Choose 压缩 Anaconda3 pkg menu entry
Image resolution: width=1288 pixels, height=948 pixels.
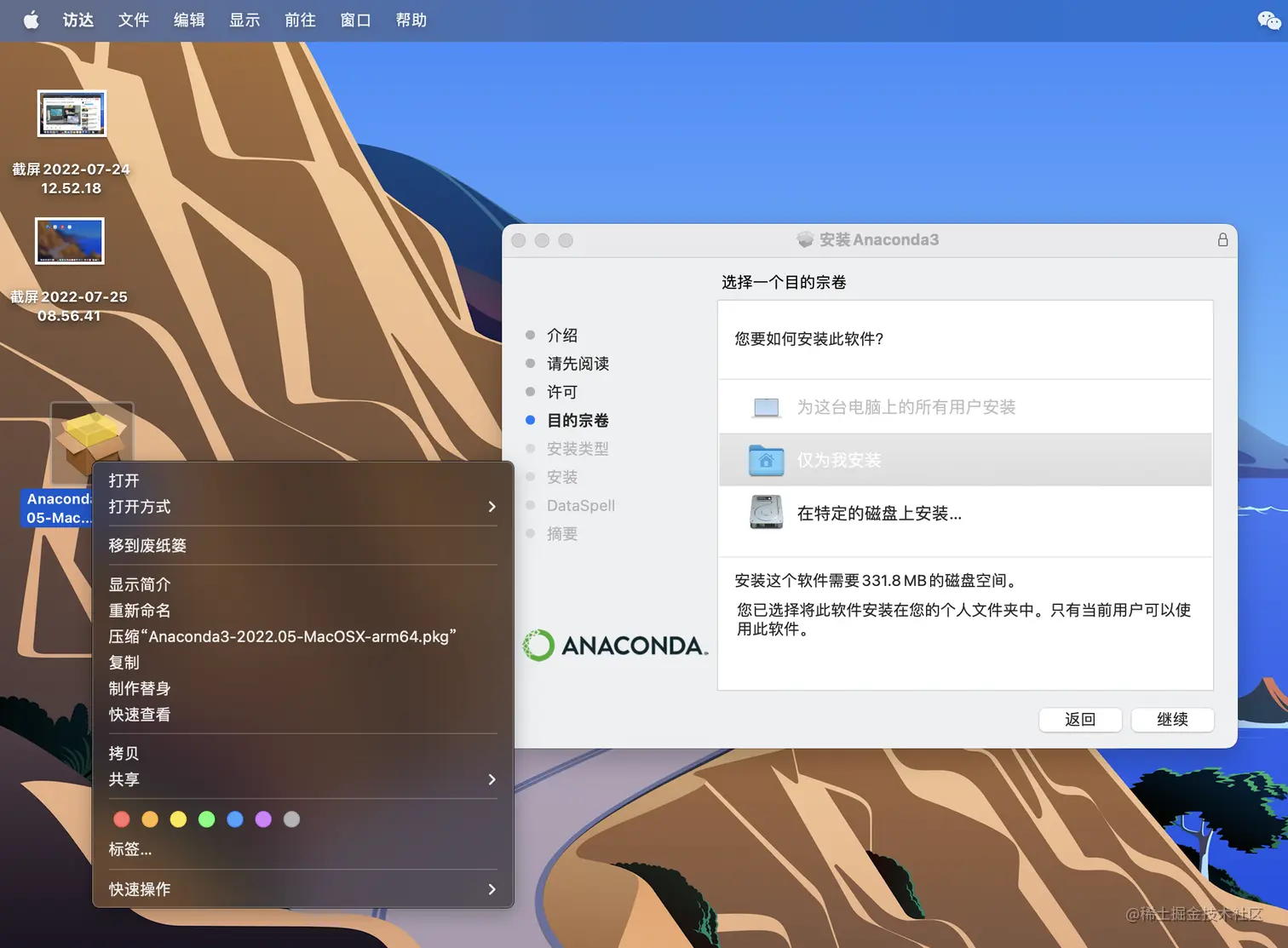click(302, 636)
